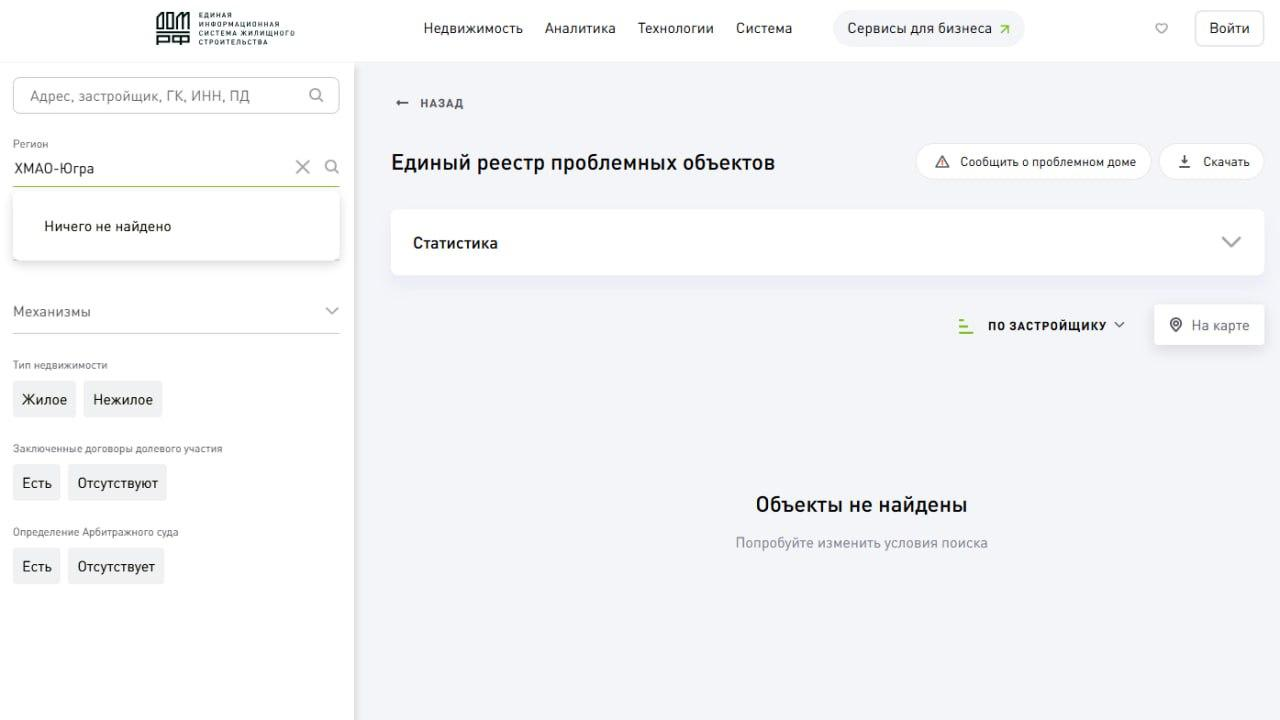This screenshot has width=1280, height=720.
Task: Click the back arrow near НАЗАД
Action: (402, 103)
